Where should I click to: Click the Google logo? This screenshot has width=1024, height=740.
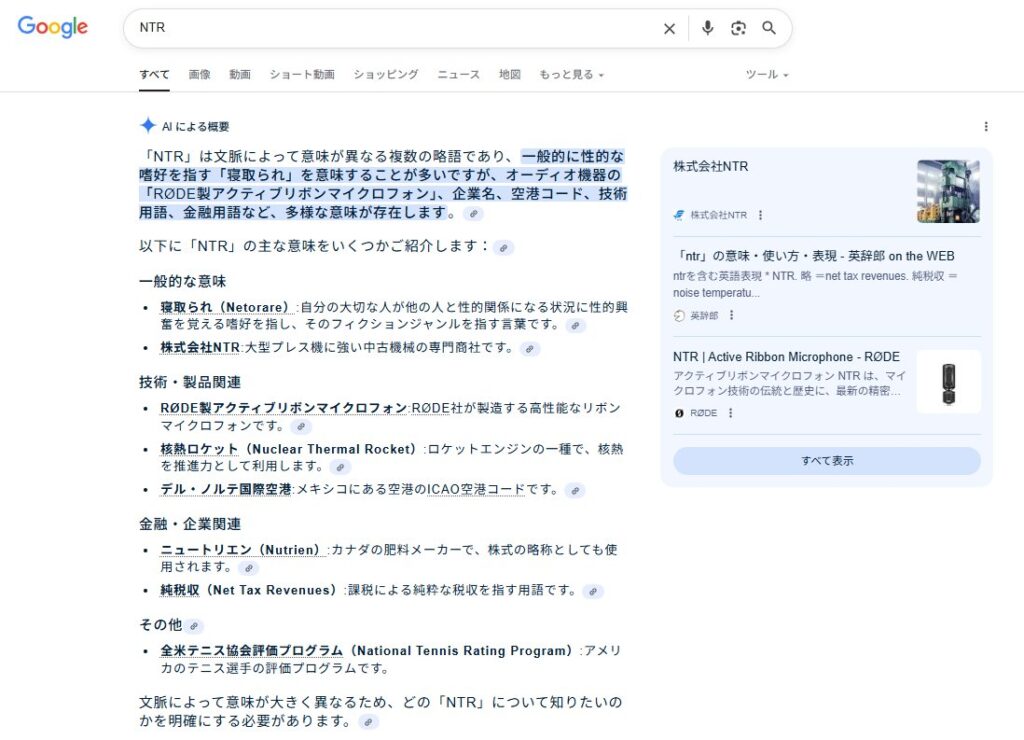(52, 28)
